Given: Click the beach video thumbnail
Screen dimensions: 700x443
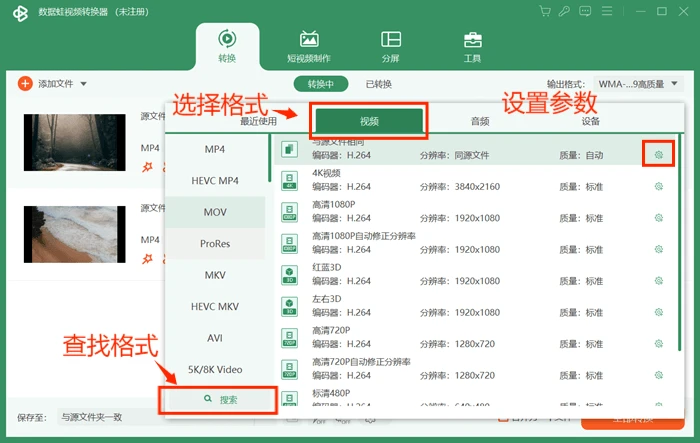Looking at the screenshot, I should 75,234.
